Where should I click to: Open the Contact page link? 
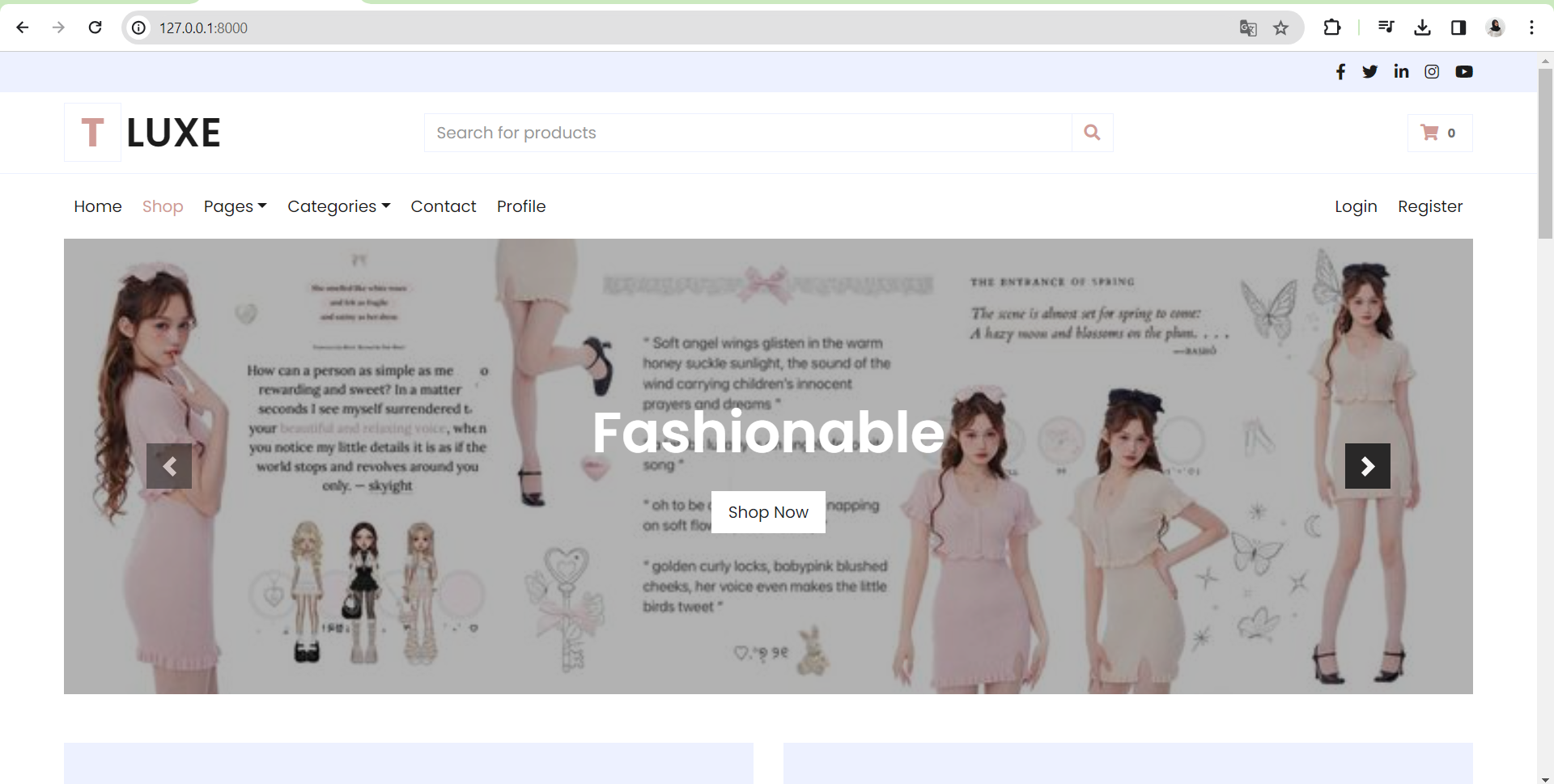[x=443, y=206]
